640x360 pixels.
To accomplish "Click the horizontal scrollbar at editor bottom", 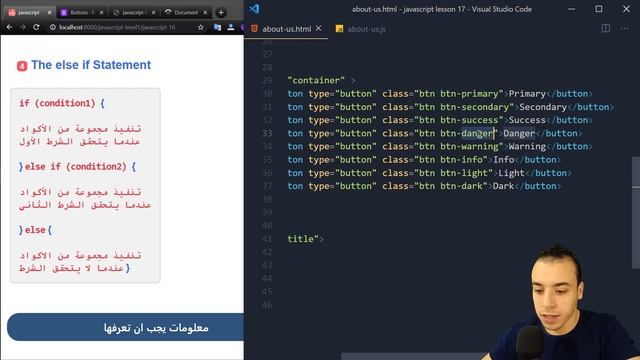I will point(416,356).
